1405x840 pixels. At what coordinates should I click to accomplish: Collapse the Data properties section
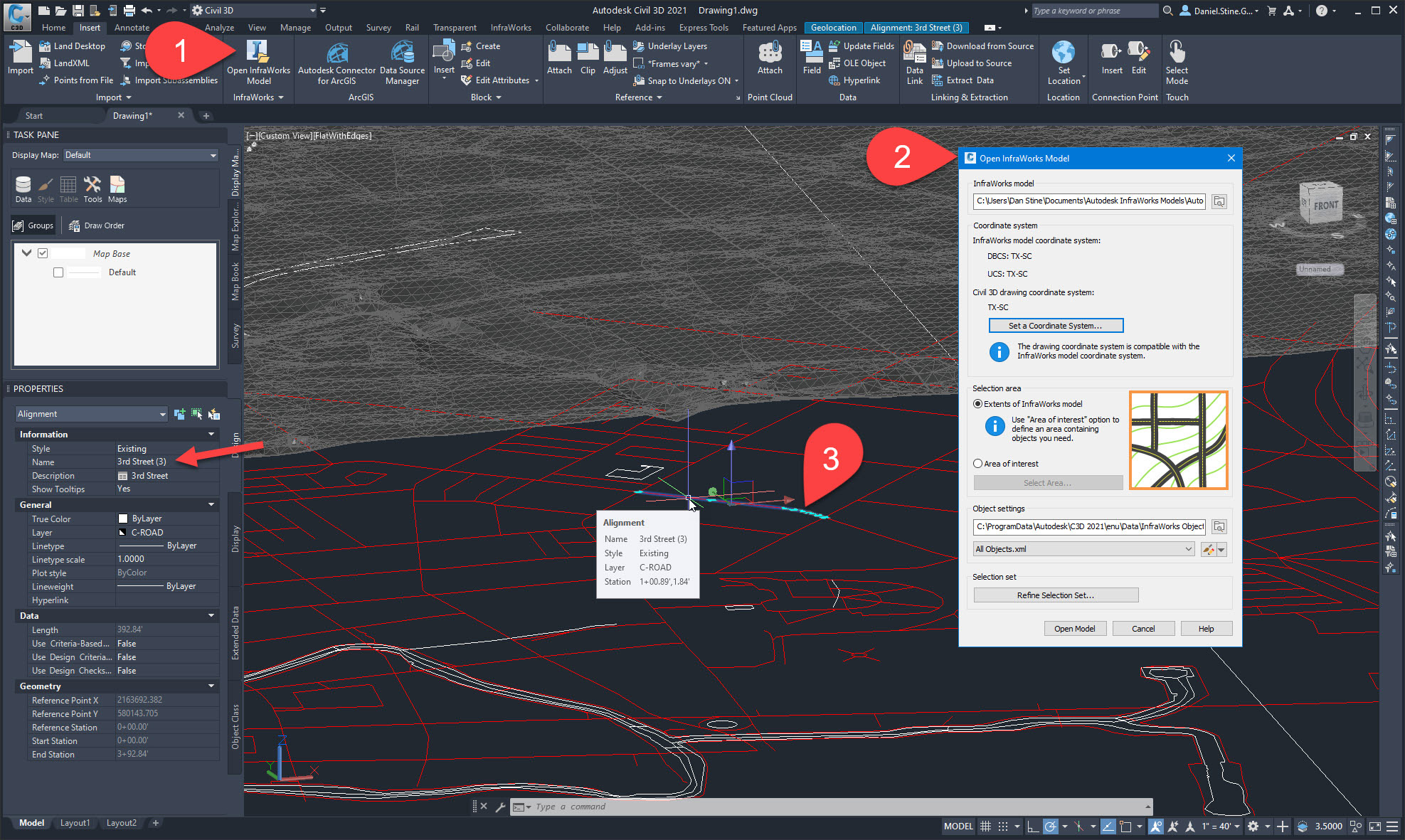point(211,616)
